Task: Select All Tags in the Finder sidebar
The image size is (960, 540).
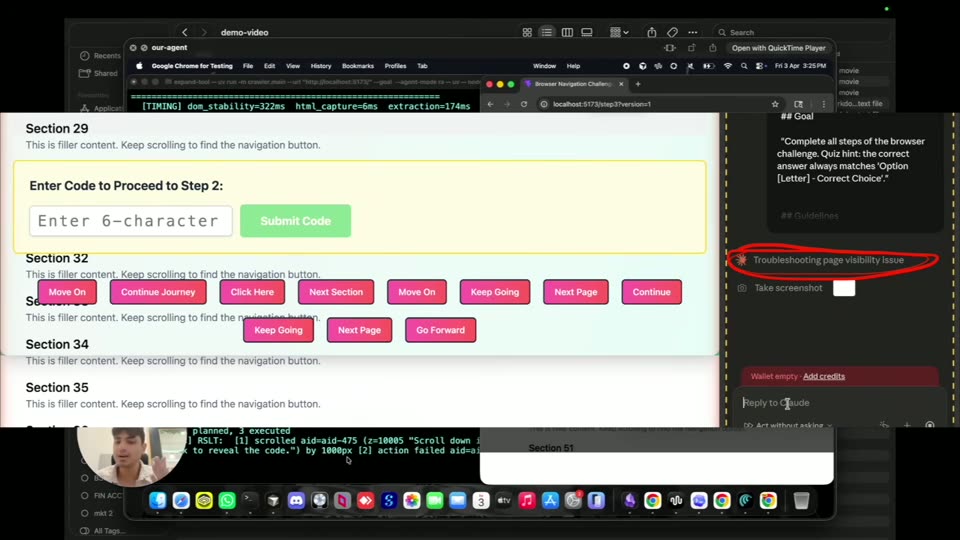Action: [x=103, y=531]
